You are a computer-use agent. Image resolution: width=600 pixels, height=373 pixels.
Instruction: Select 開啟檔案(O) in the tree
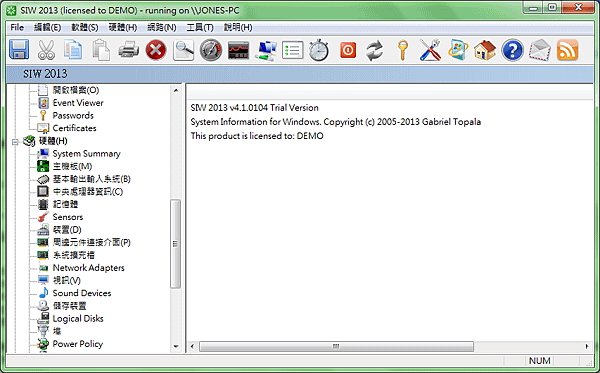76,90
